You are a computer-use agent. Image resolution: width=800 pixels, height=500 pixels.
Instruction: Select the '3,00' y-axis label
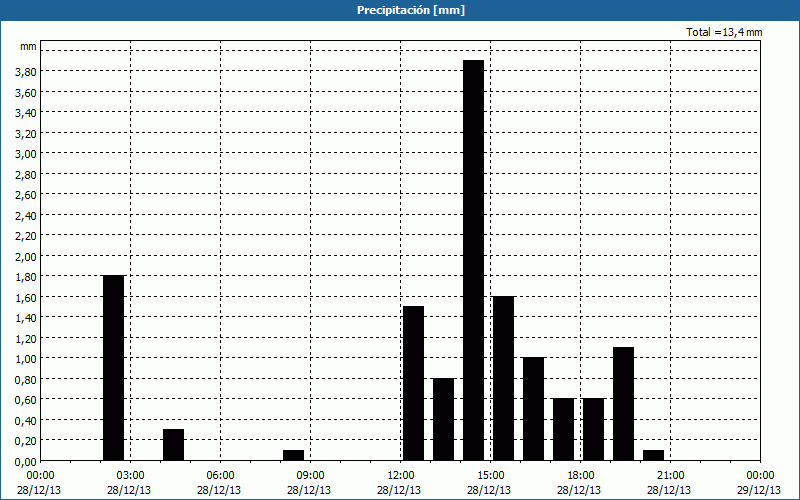(26, 154)
